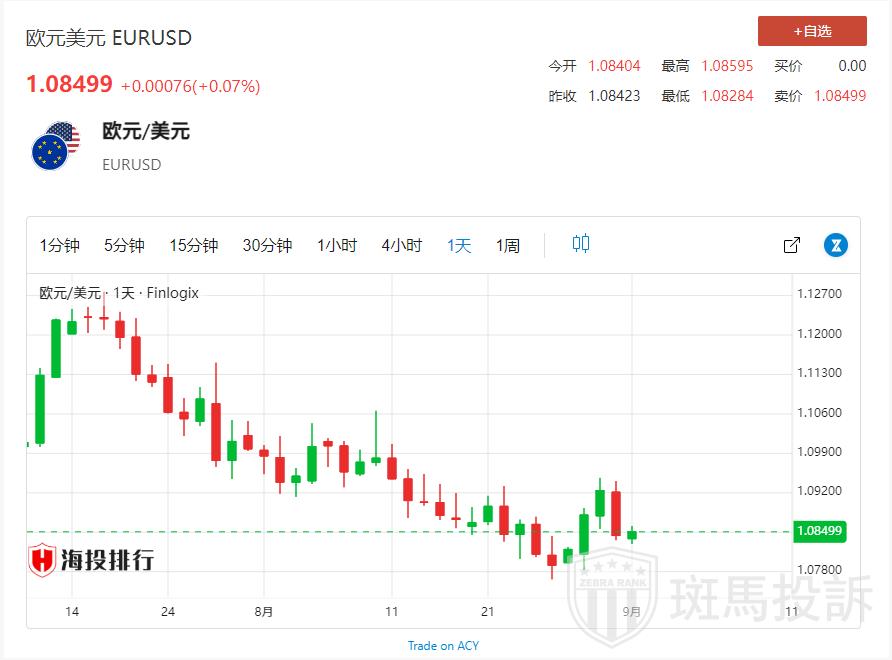Open the Trade on ACY link
Viewport: 892px width, 660px height.
pos(443,646)
